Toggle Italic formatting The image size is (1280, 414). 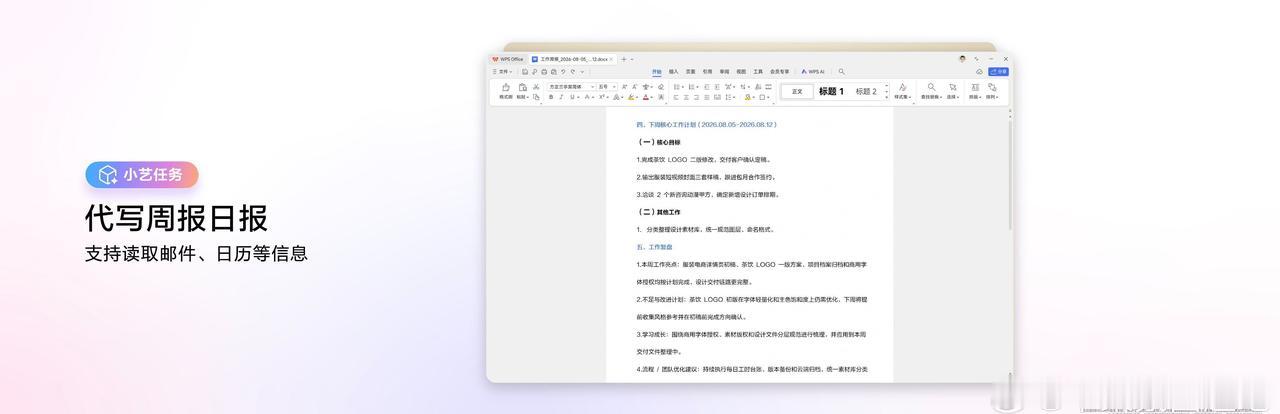(x=561, y=97)
